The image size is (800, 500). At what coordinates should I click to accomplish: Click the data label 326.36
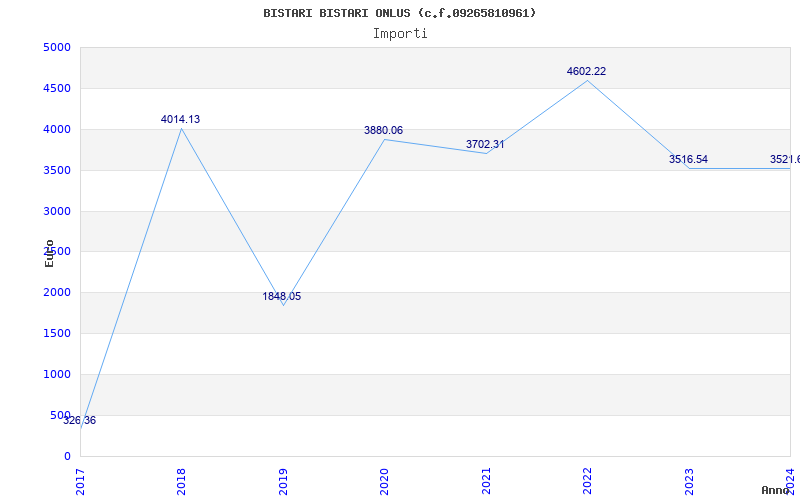79,421
